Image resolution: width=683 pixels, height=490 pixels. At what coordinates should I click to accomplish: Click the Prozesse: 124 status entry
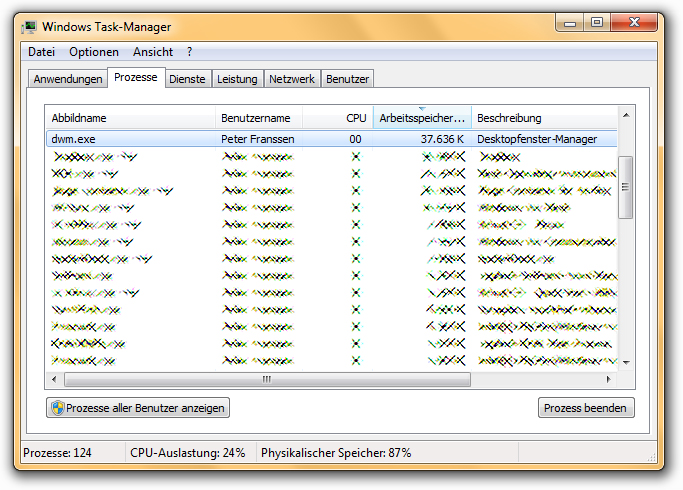(57, 453)
